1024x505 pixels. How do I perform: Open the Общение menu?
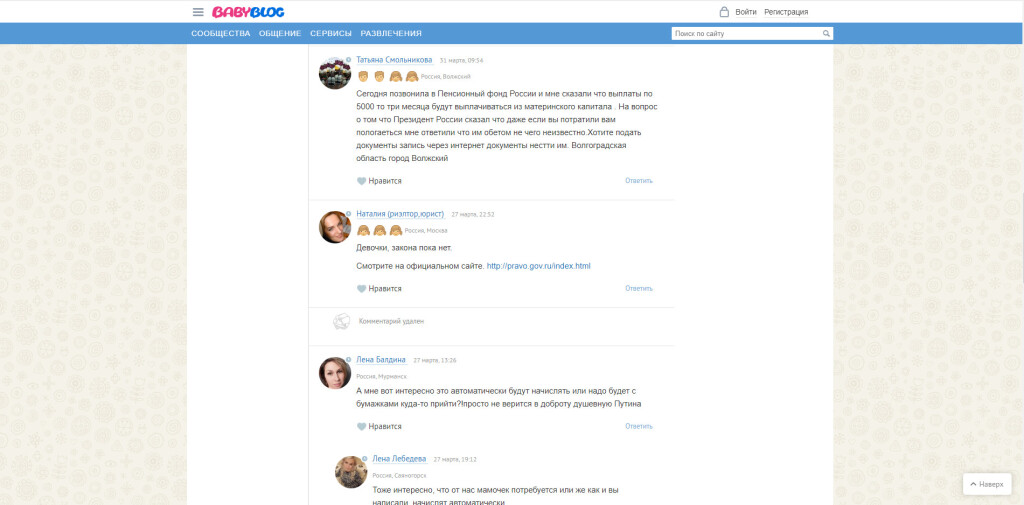tap(280, 34)
